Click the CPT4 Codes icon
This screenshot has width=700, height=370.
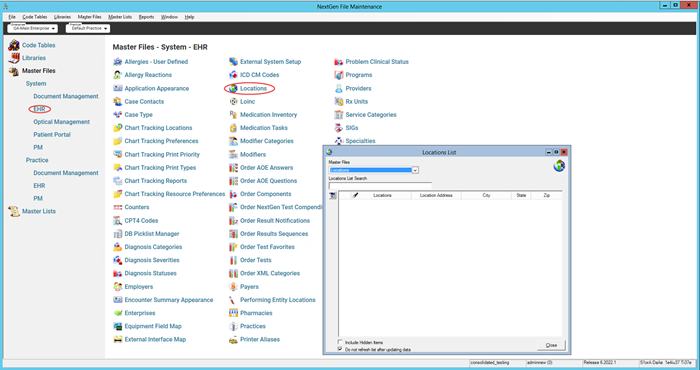point(117,220)
